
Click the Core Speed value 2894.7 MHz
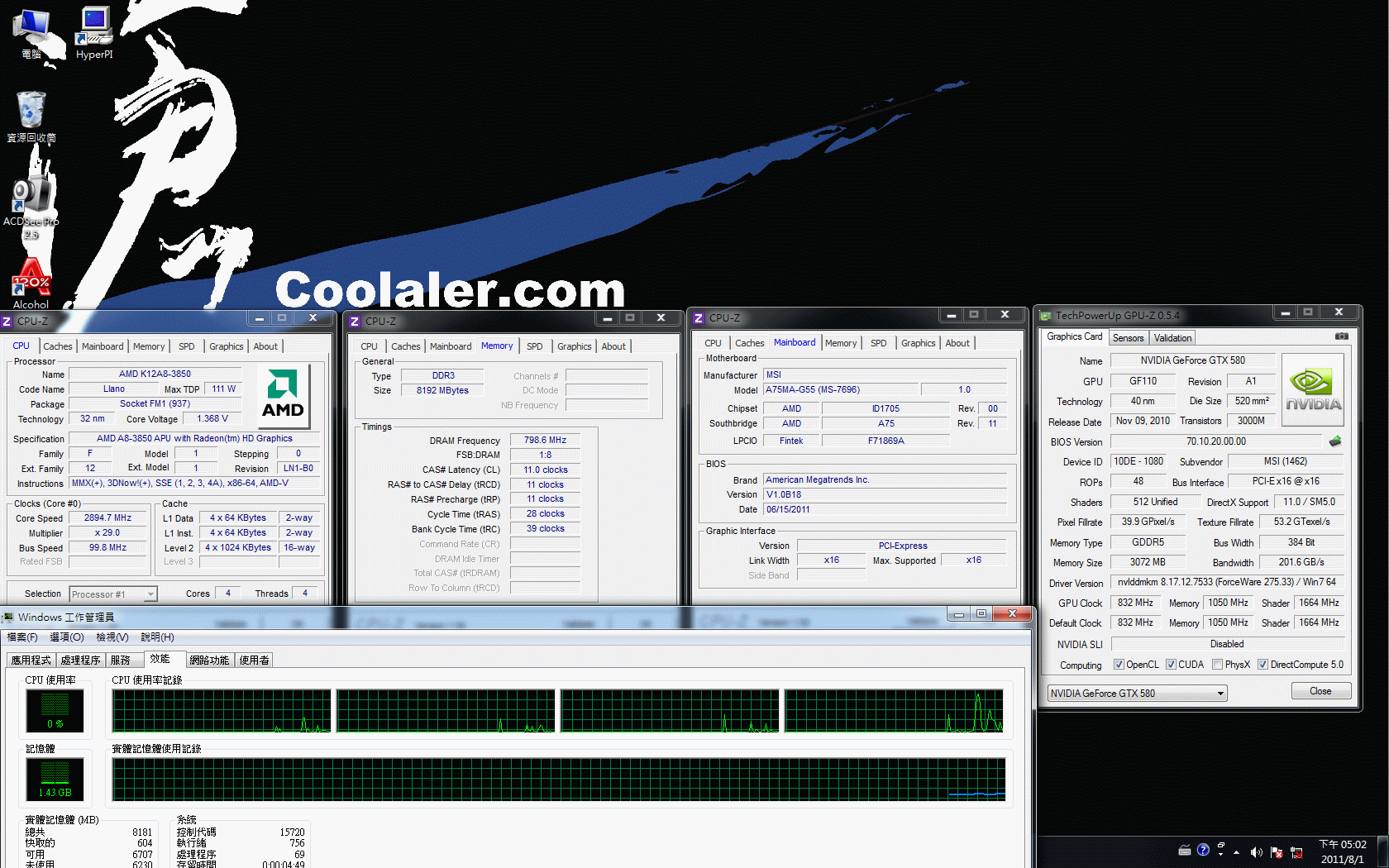107,517
